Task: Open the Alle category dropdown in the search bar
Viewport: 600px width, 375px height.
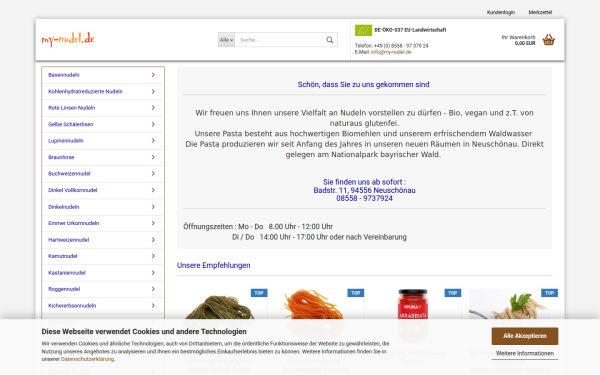Action: click(x=226, y=40)
